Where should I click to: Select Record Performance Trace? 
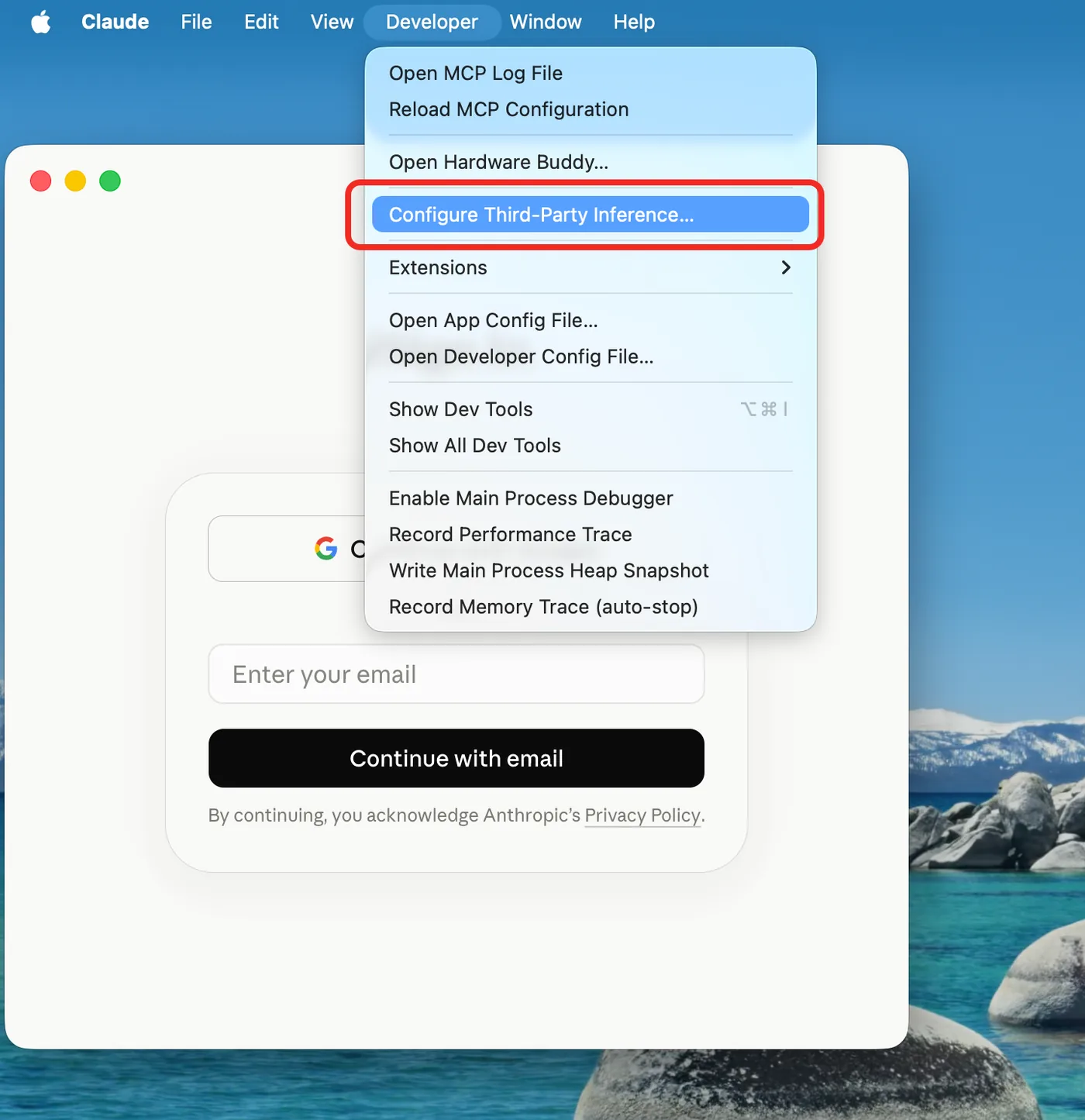coord(591,535)
